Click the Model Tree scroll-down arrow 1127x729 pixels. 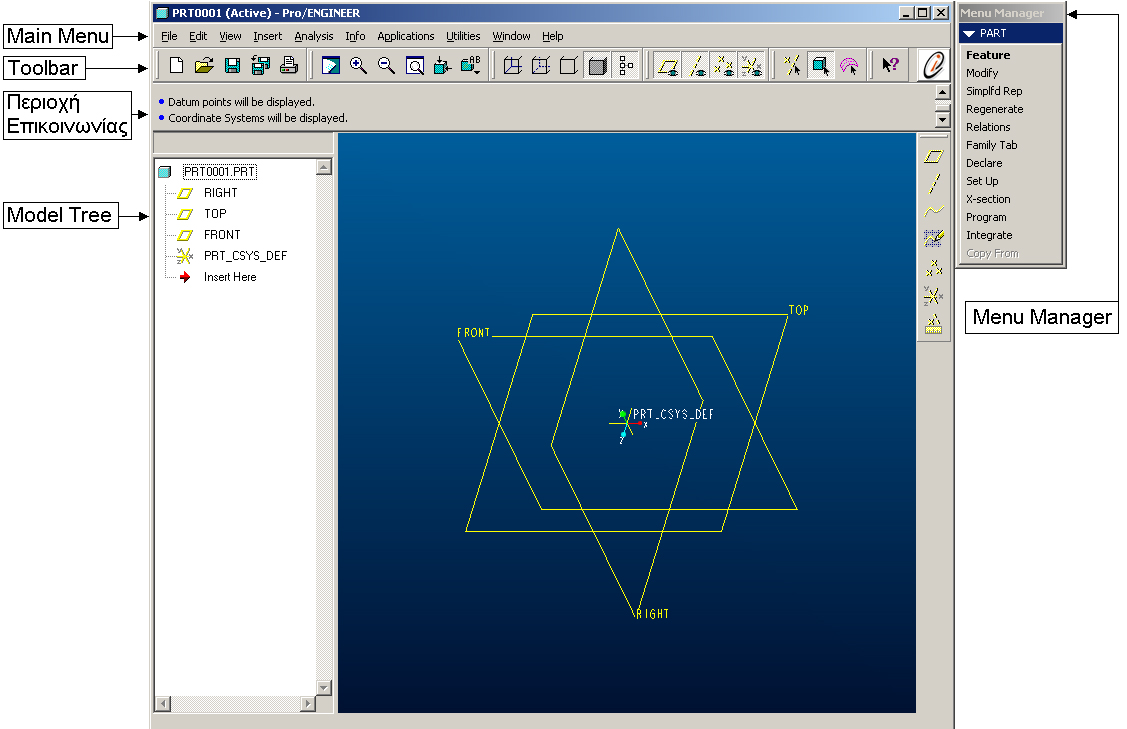click(323, 687)
